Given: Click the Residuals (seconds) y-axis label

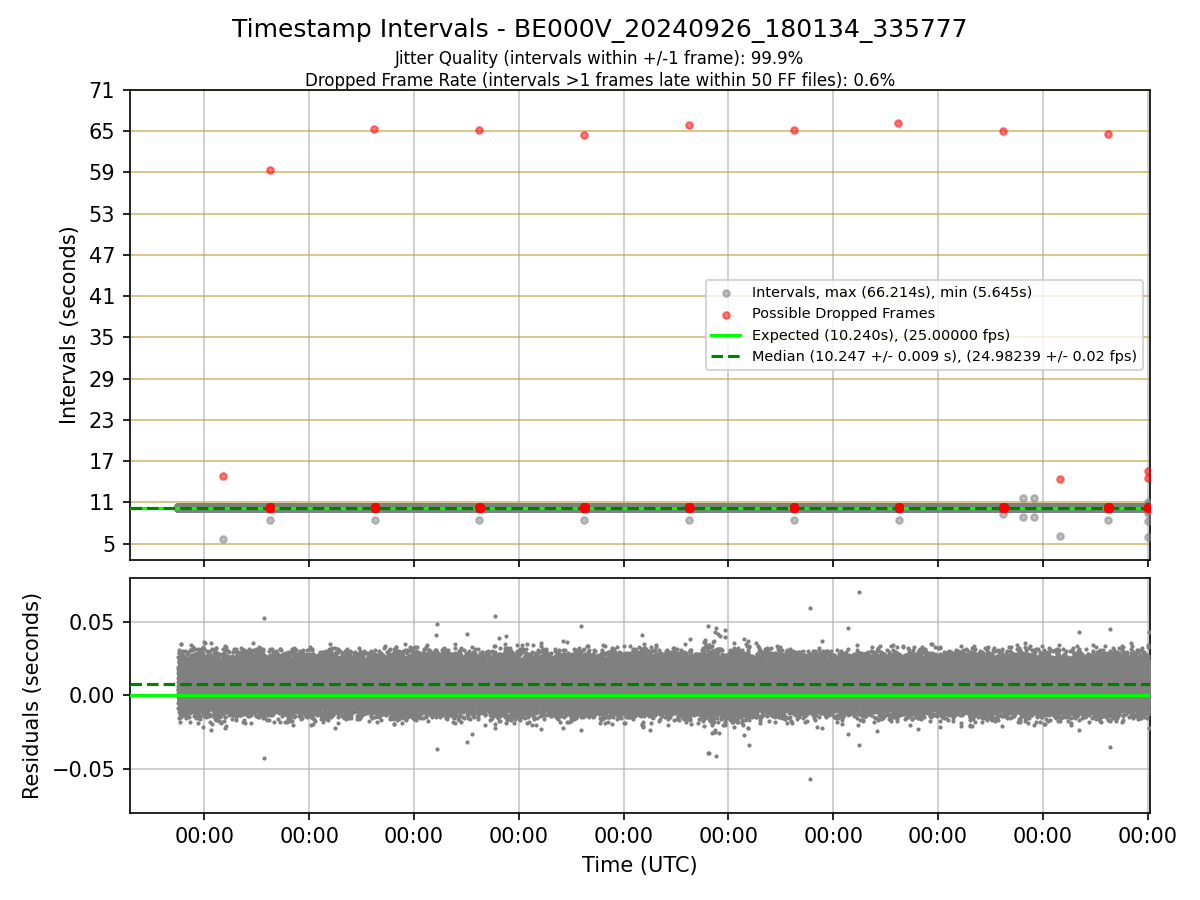Looking at the screenshot, I should pos(32,696).
